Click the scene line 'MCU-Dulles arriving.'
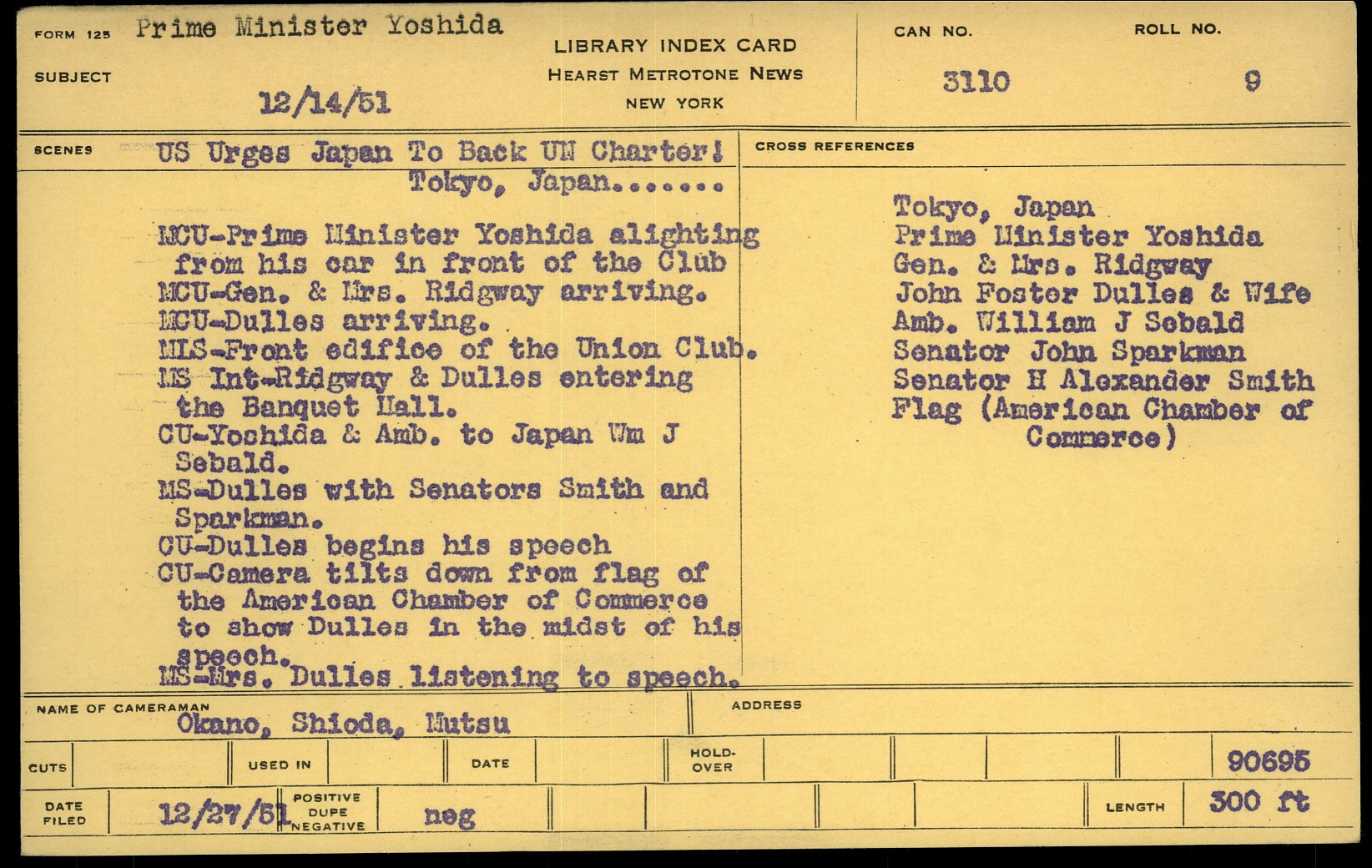The height and width of the screenshot is (868, 1372). [x=324, y=320]
